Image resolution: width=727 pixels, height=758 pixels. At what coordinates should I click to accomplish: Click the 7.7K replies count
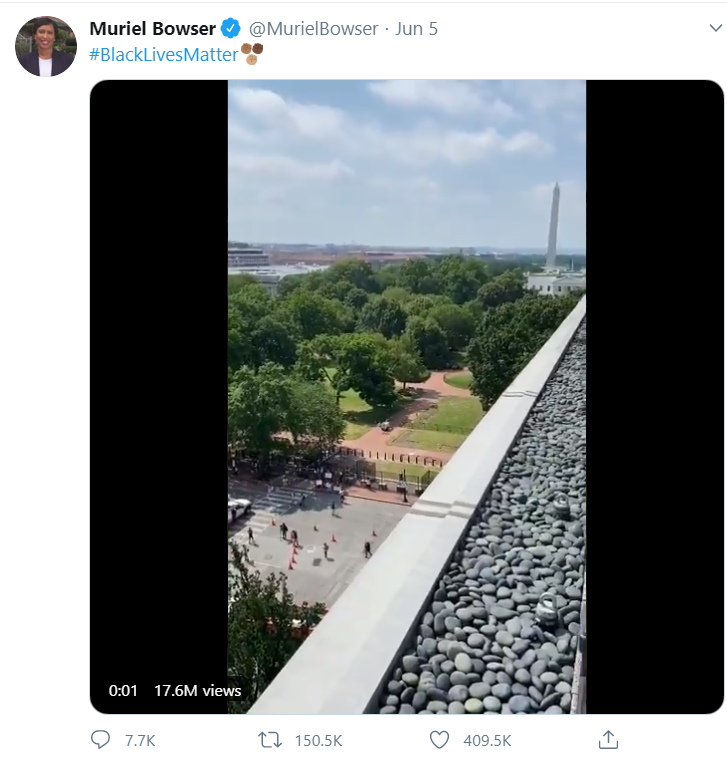coord(140,740)
